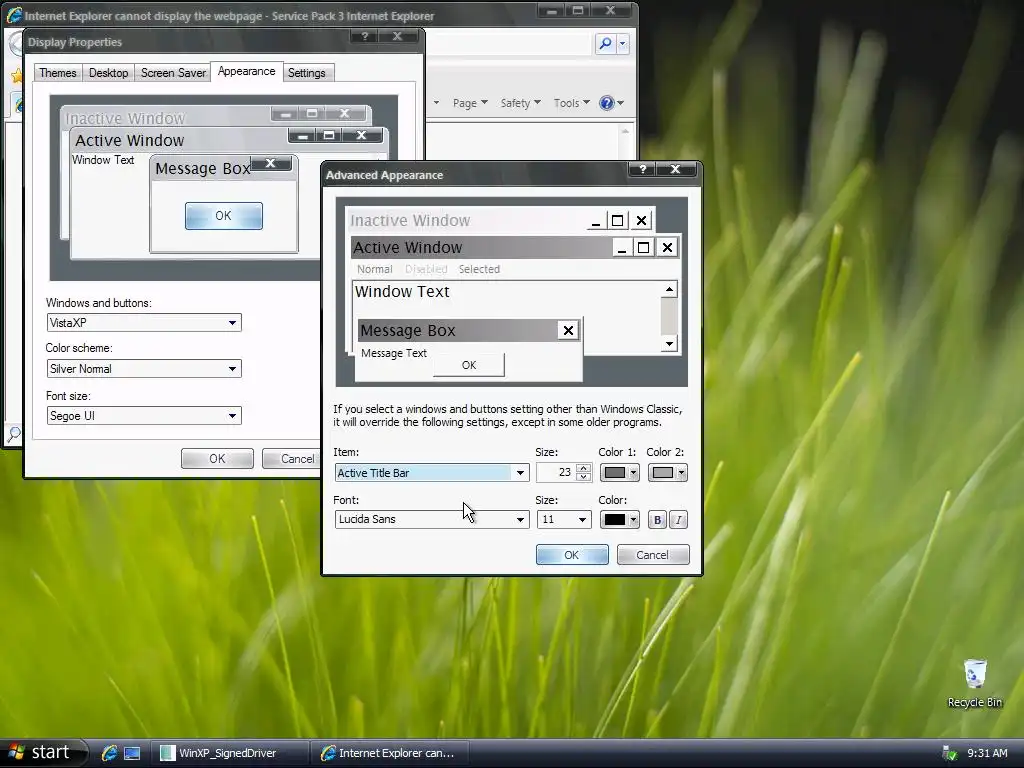This screenshot has width=1024, height=768.
Task: Select the Appearance tab
Action: coord(246,71)
